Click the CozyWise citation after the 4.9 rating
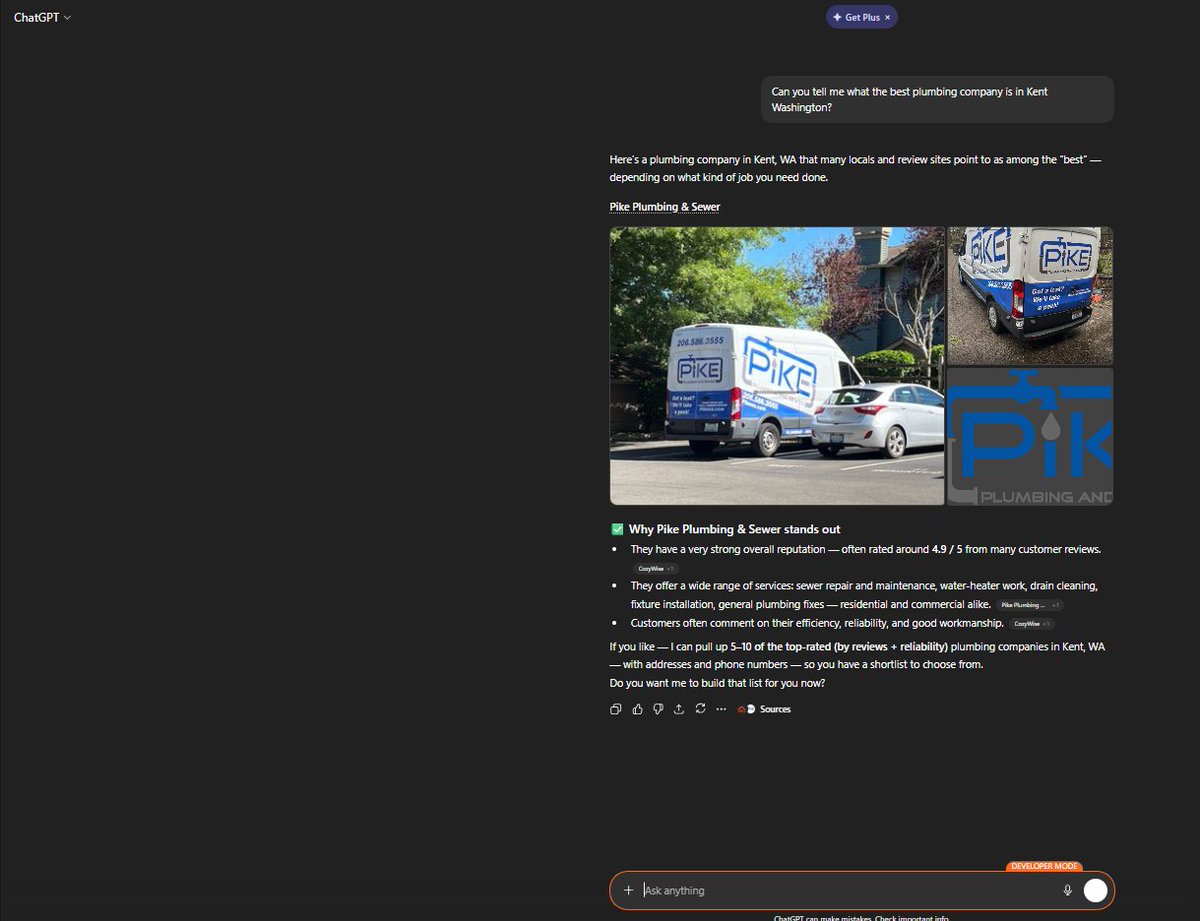Image resolution: width=1200 pixels, height=921 pixels. (x=655, y=568)
